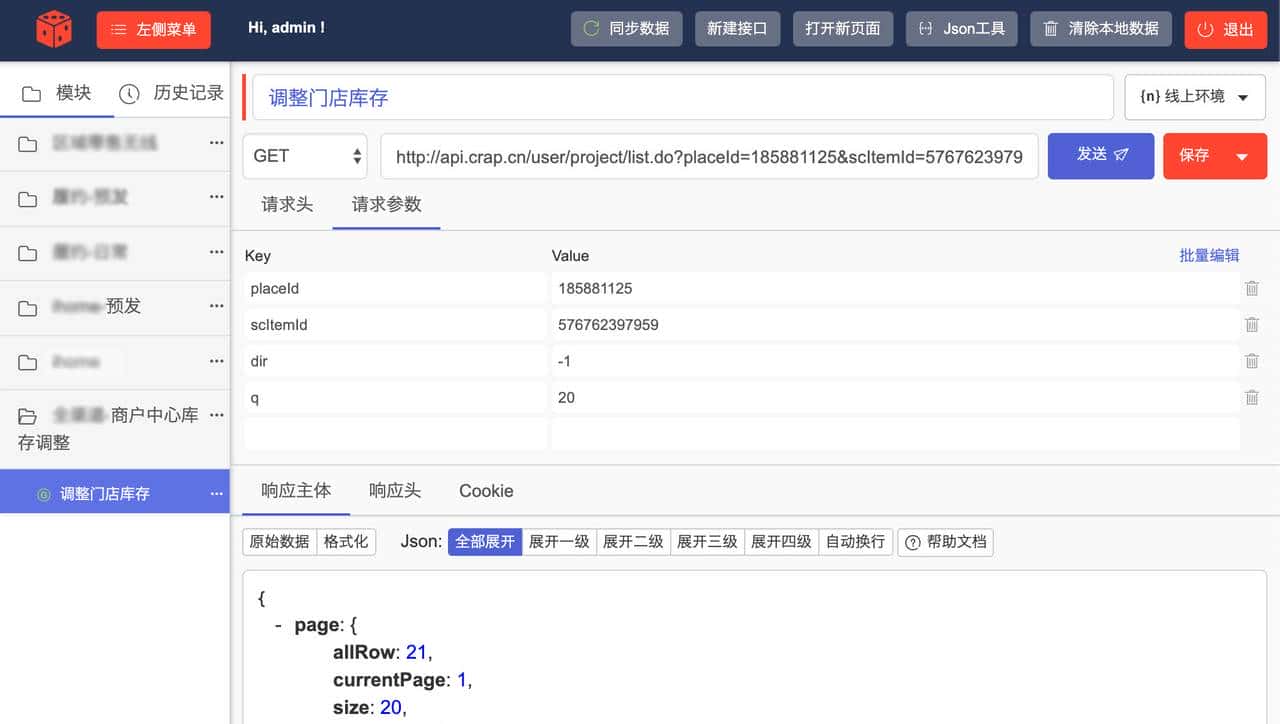Open the 保存 button dropdown arrow
1280x724 pixels.
pos(1240,156)
